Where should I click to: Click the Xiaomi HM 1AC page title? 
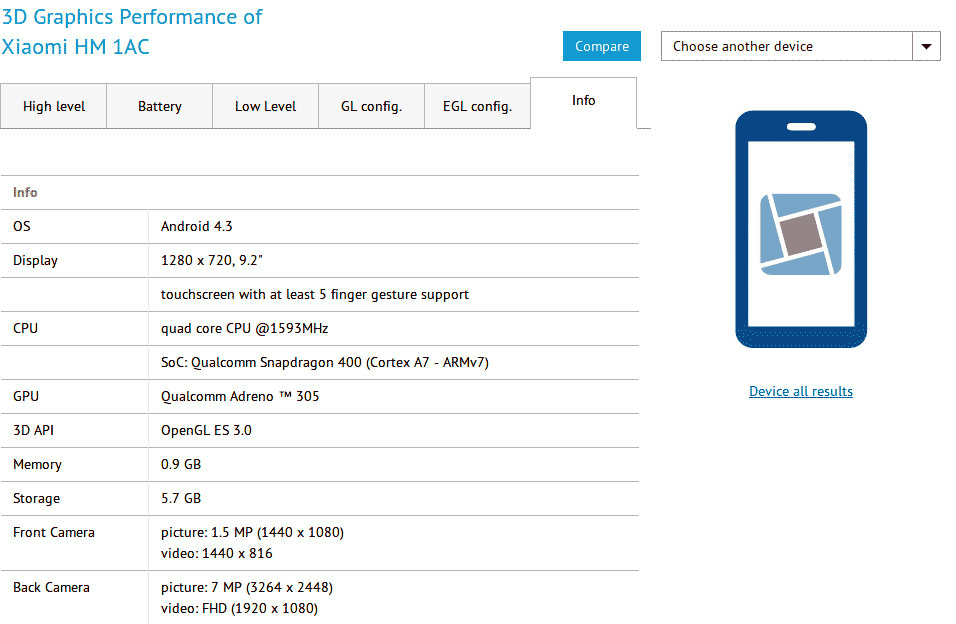[76, 46]
